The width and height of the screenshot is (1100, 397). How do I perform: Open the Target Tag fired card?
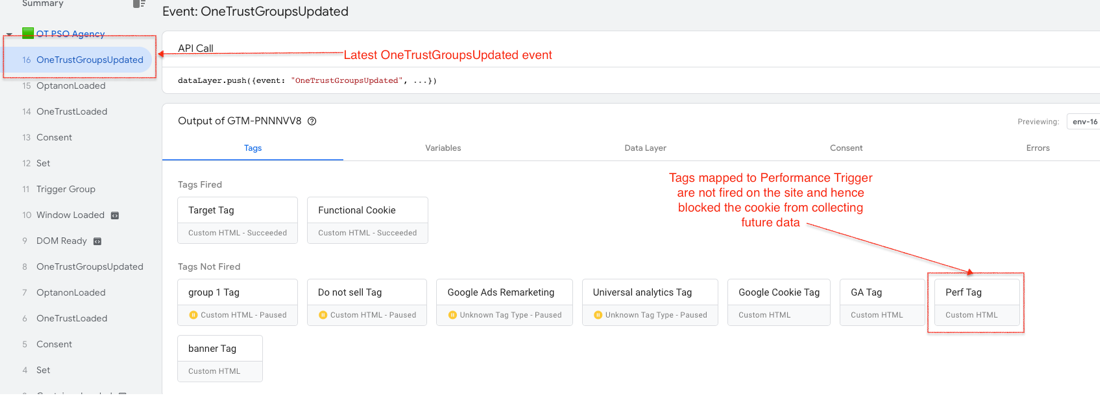tap(238, 220)
